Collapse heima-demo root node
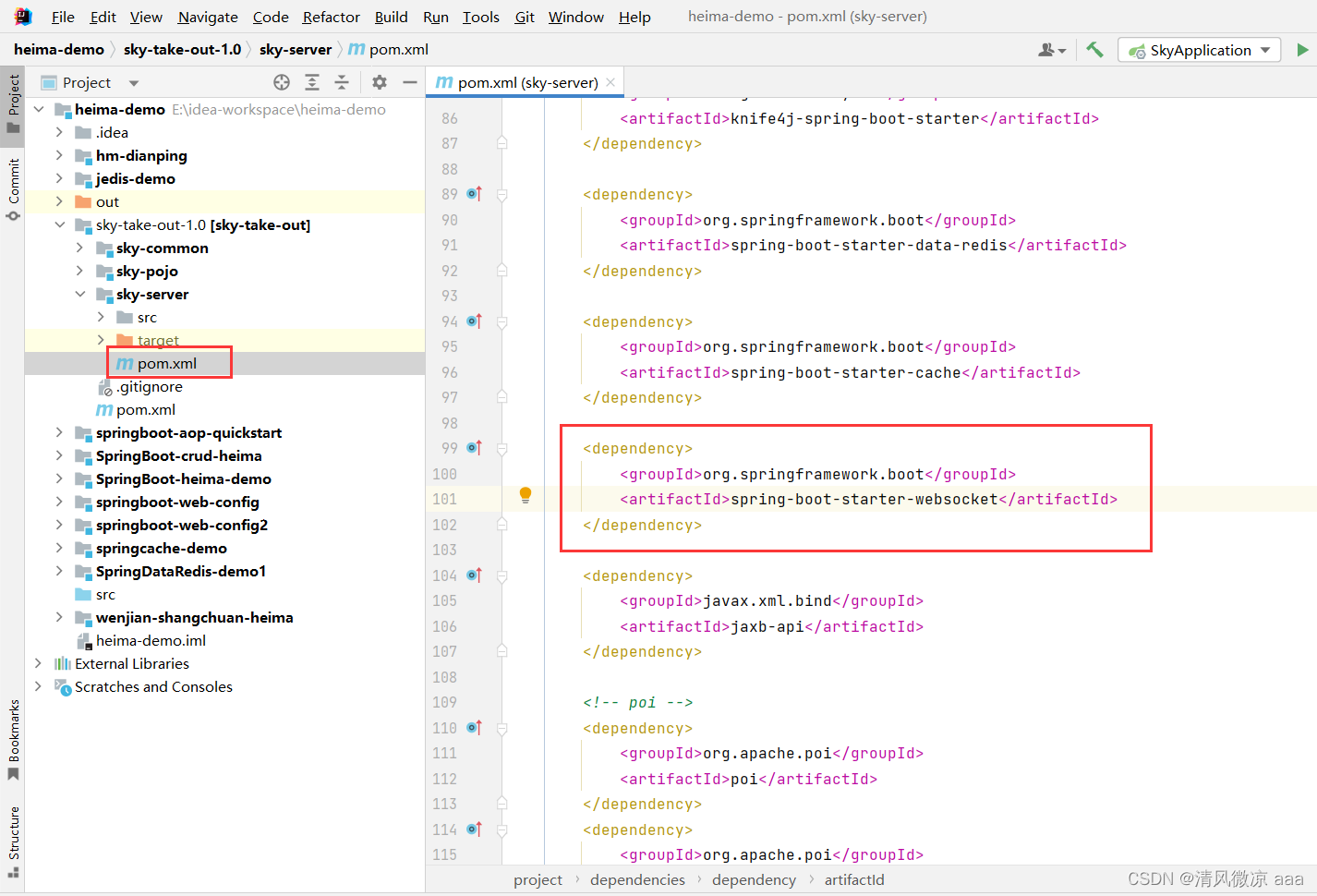The image size is (1317, 896). [x=39, y=109]
